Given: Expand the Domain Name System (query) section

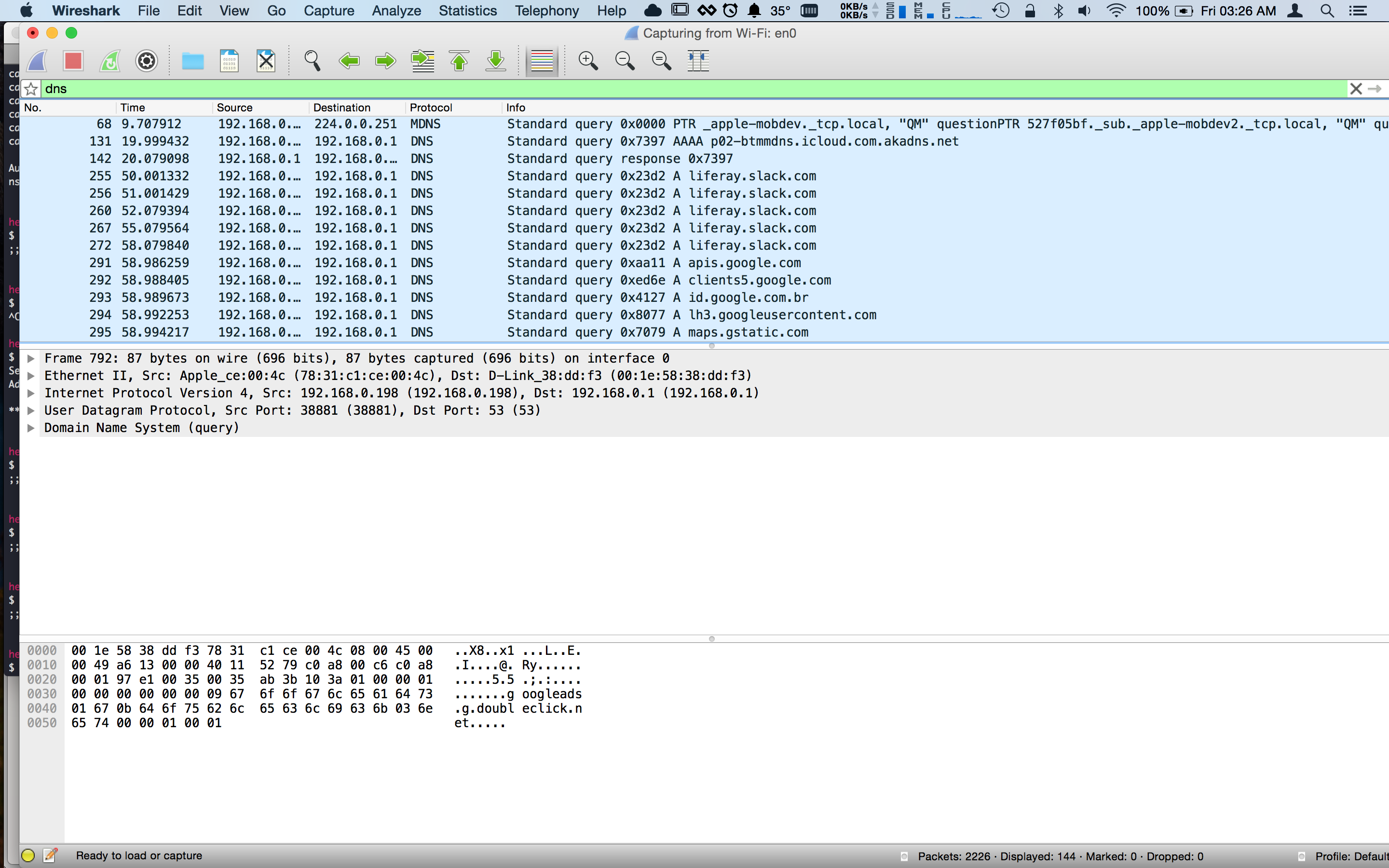Looking at the screenshot, I should [31, 428].
